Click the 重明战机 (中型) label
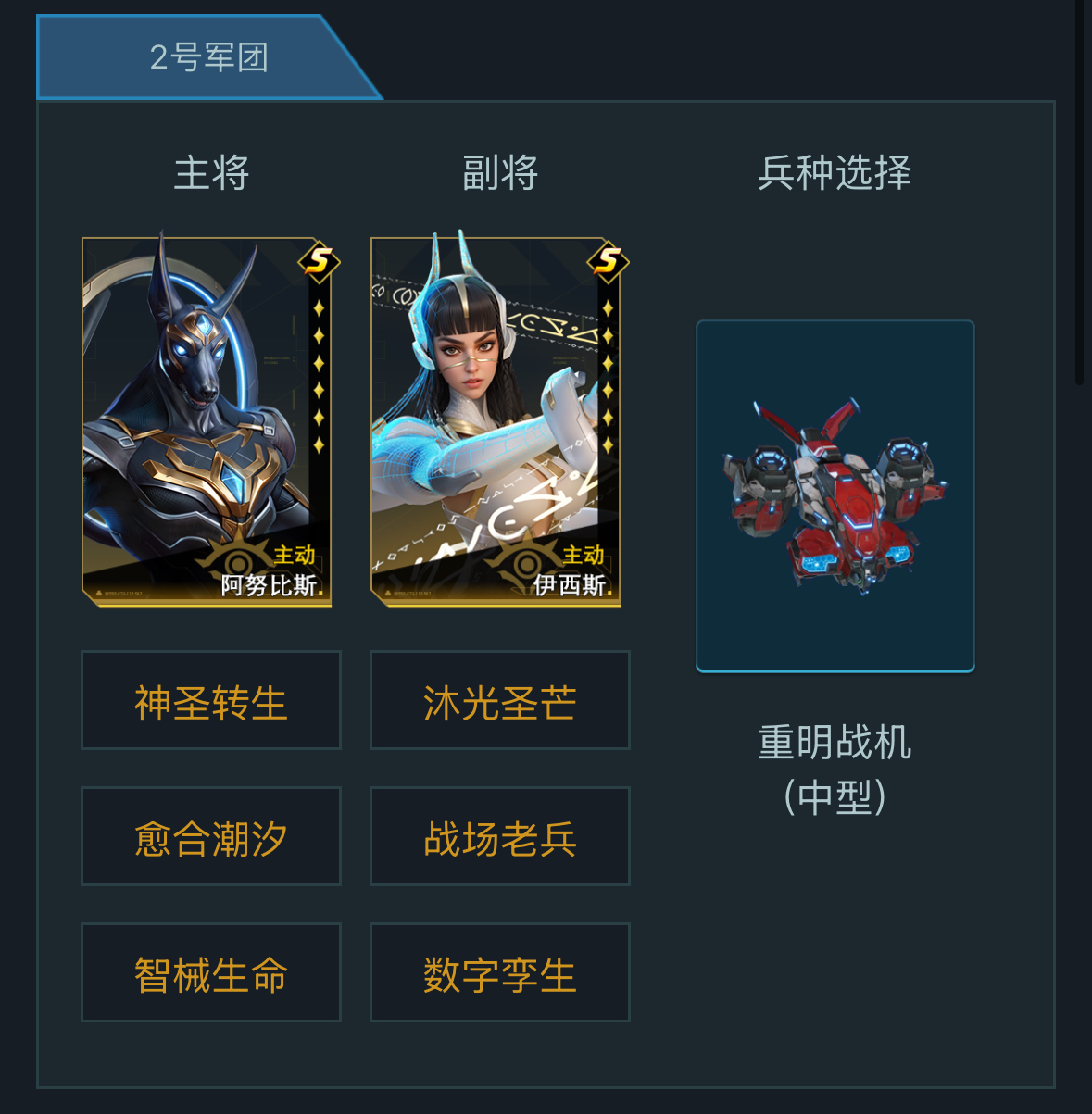The image size is (1092, 1114). click(835, 770)
